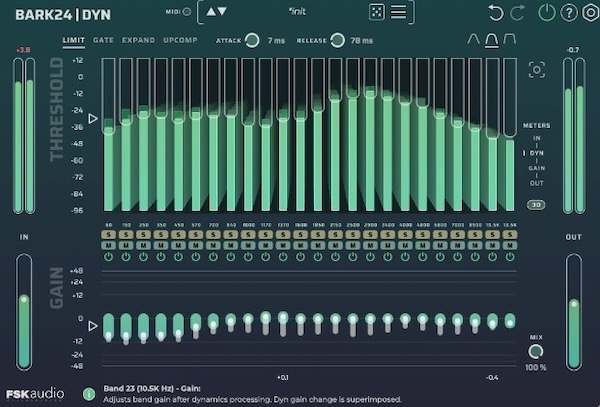Select the wide flat-top band shape icon

[510, 40]
